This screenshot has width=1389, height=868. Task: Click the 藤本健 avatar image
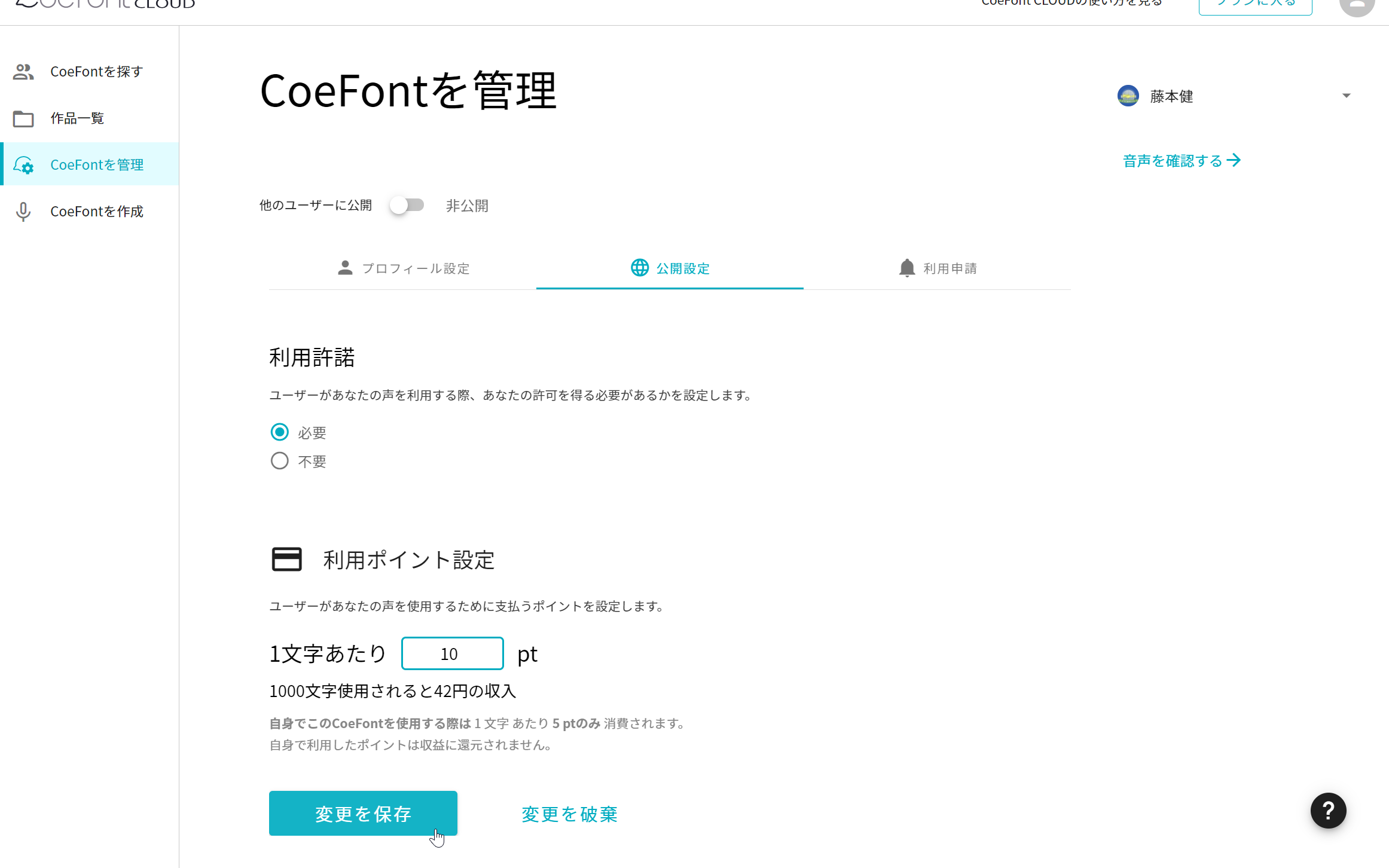(x=1128, y=96)
